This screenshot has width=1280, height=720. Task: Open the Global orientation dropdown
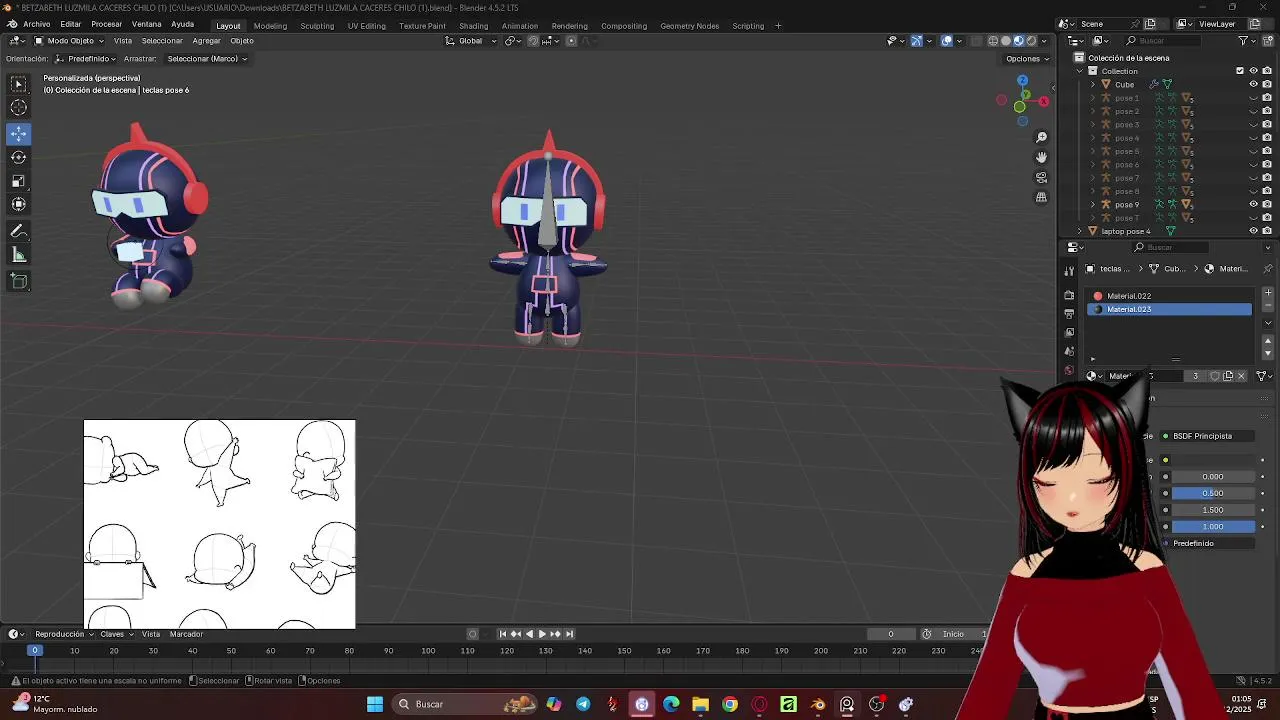click(x=470, y=41)
